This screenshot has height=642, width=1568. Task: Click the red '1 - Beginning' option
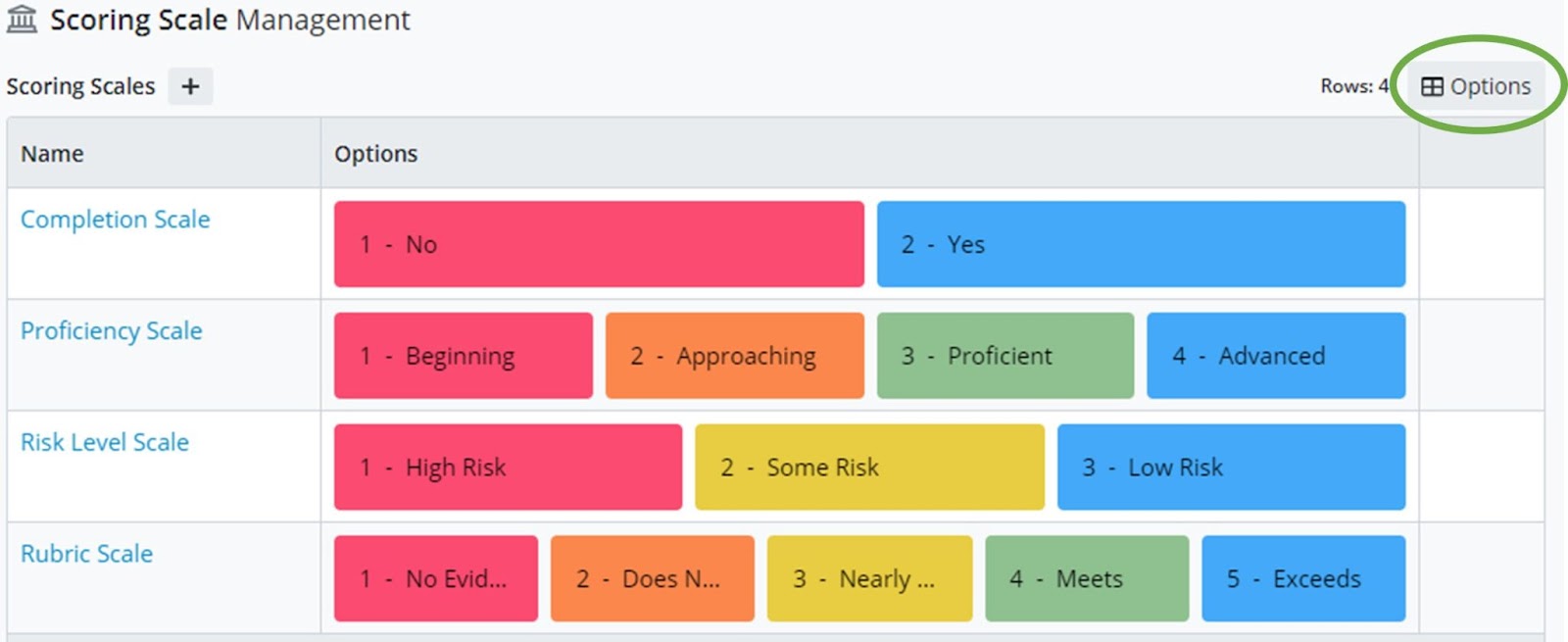(463, 356)
